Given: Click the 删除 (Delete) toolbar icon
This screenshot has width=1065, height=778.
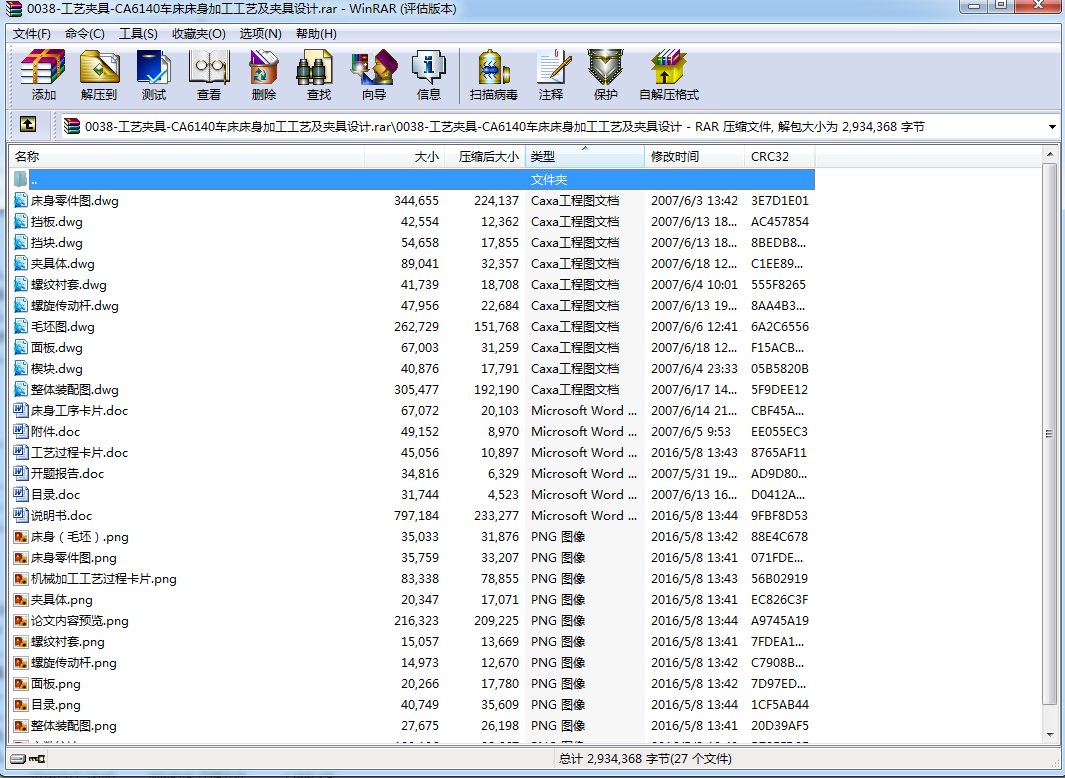Looking at the screenshot, I should (x=264, y=67).
